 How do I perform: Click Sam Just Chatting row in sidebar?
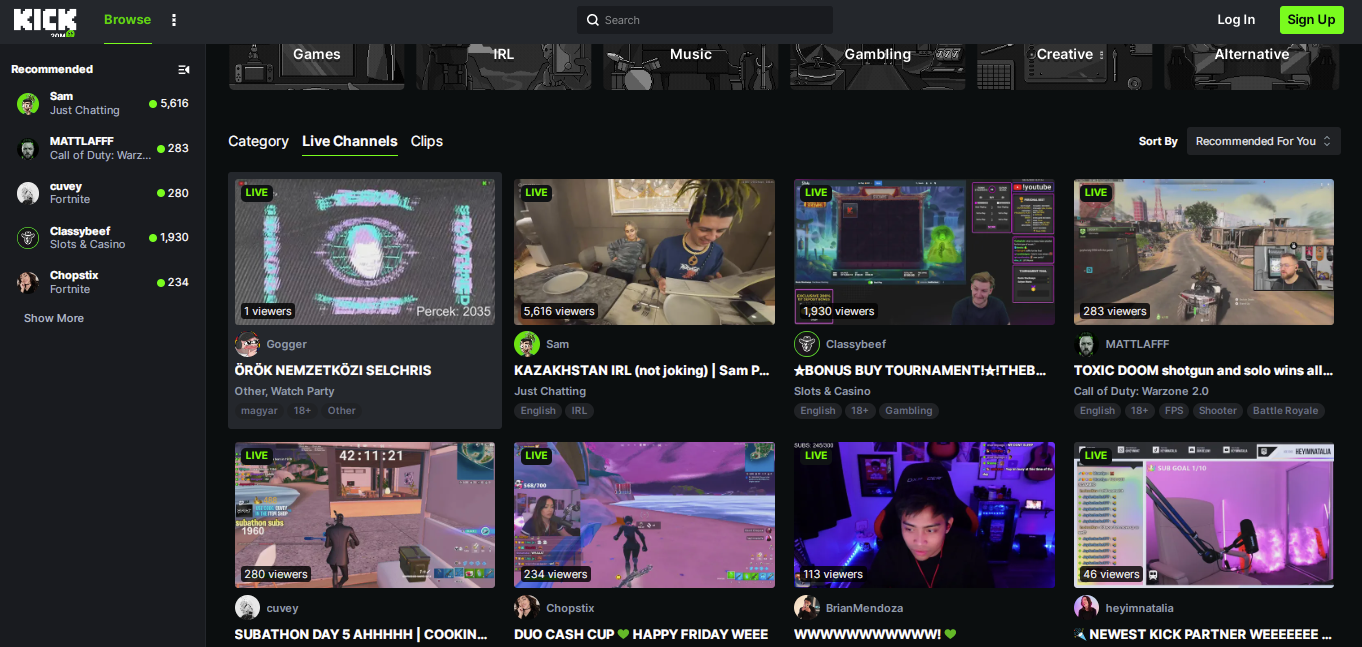click(103, 103)
